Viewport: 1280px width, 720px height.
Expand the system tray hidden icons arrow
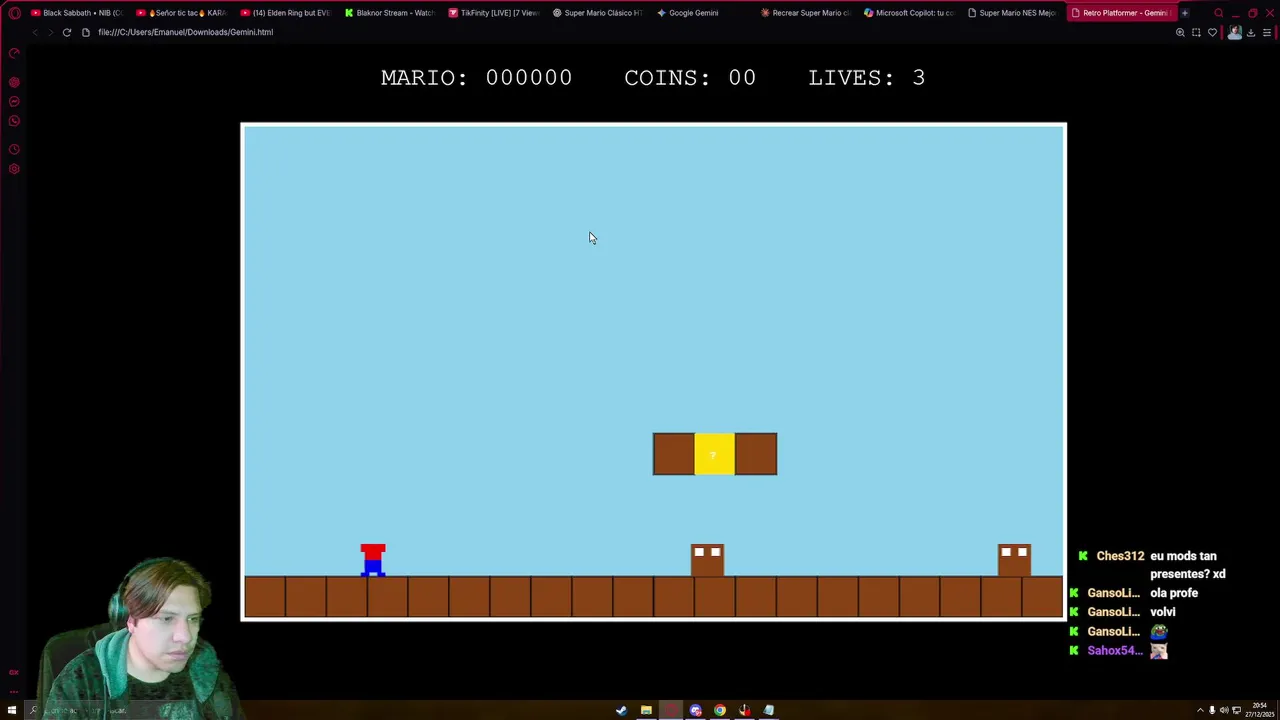pos(1200,711)
